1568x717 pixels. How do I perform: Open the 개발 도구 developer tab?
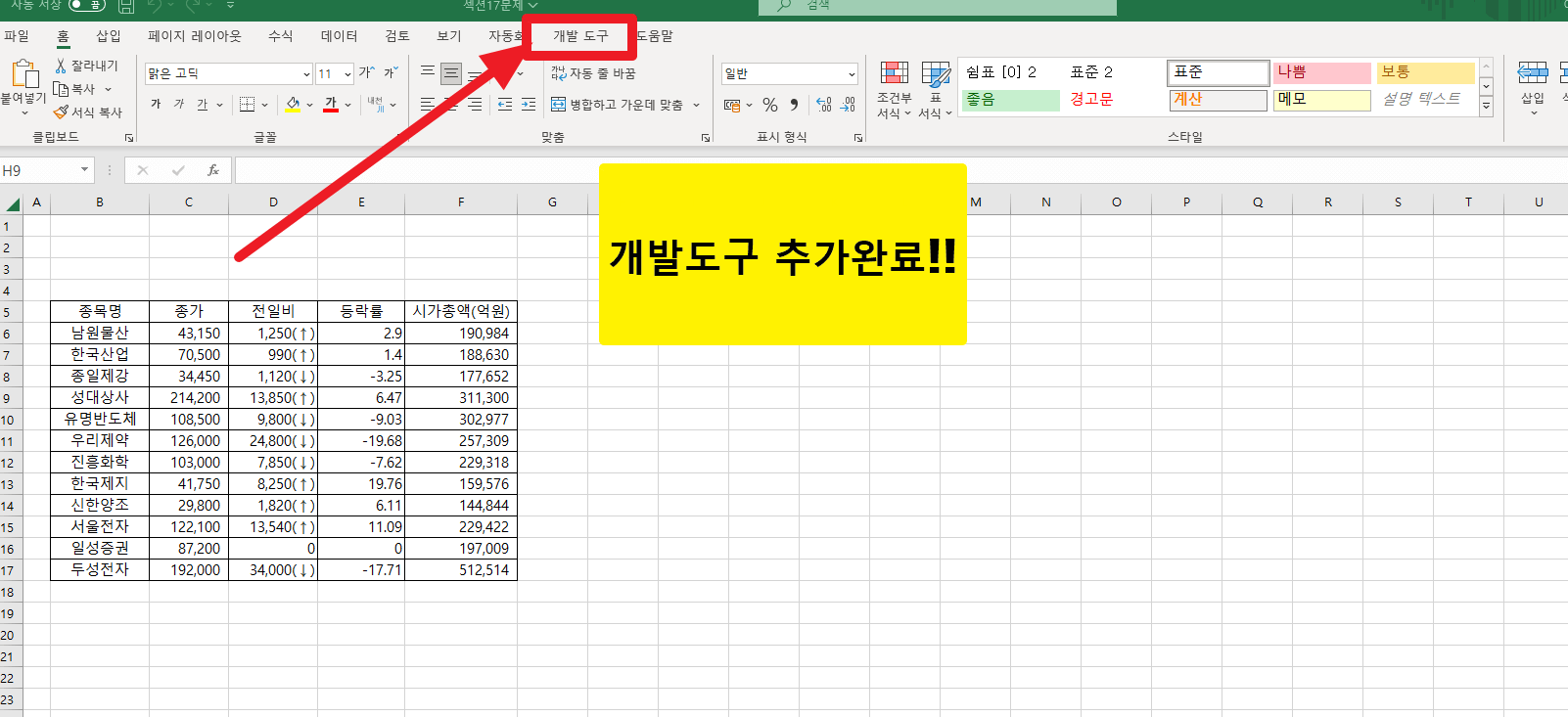[580, 36]
